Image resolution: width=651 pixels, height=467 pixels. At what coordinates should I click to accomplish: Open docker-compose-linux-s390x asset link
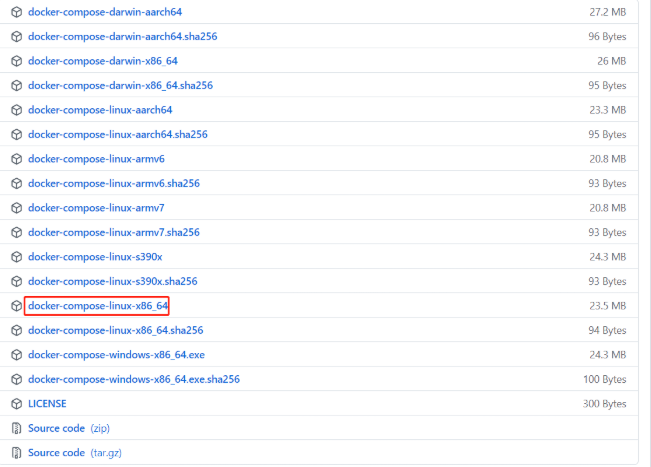(x=95, y=257)
